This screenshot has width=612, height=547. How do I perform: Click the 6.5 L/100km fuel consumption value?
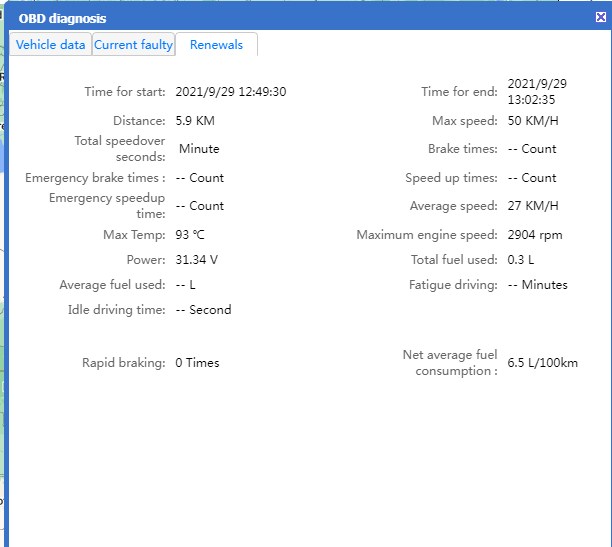coord(542,363)
